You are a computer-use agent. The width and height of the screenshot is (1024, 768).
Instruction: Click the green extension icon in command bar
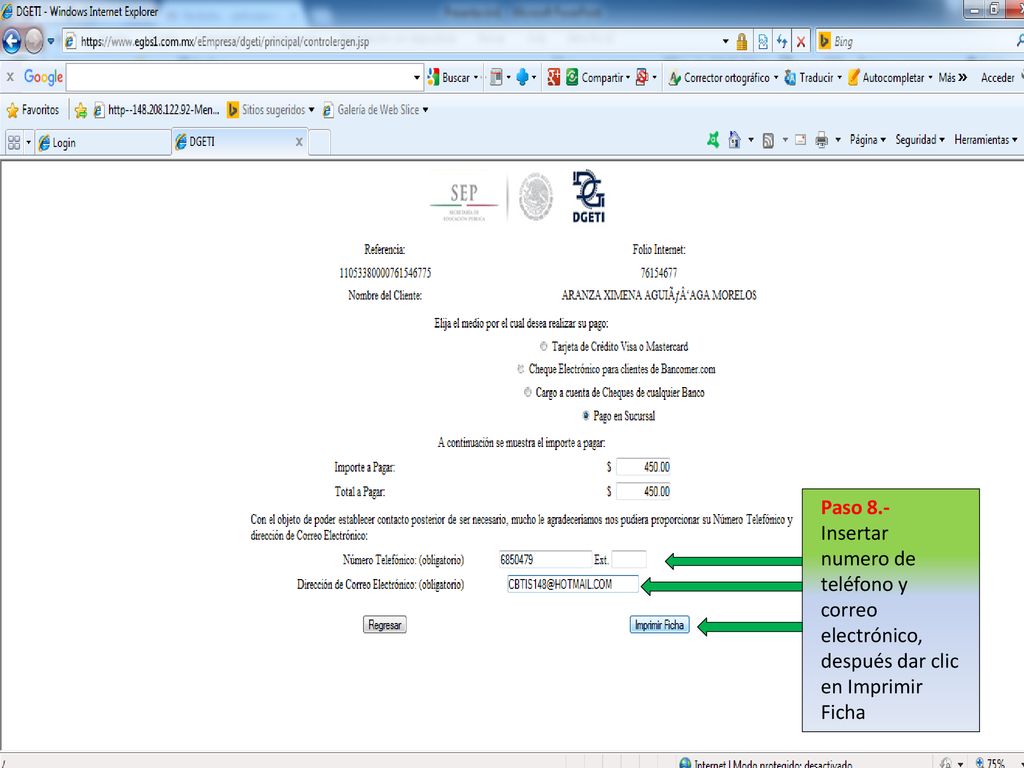pos(713,140)
